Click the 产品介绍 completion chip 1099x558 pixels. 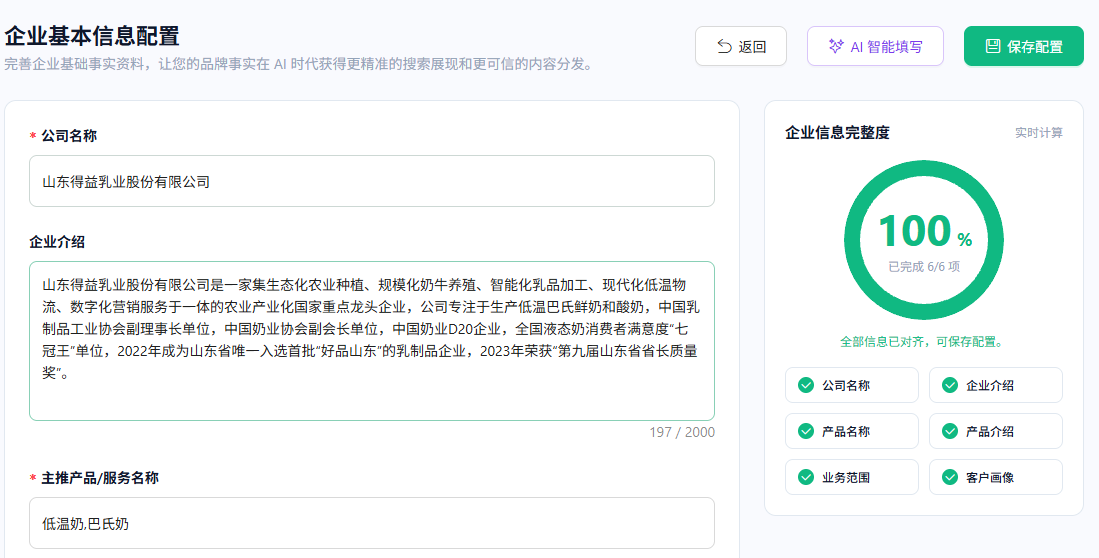pyautogui.click(x=995, y=431)
